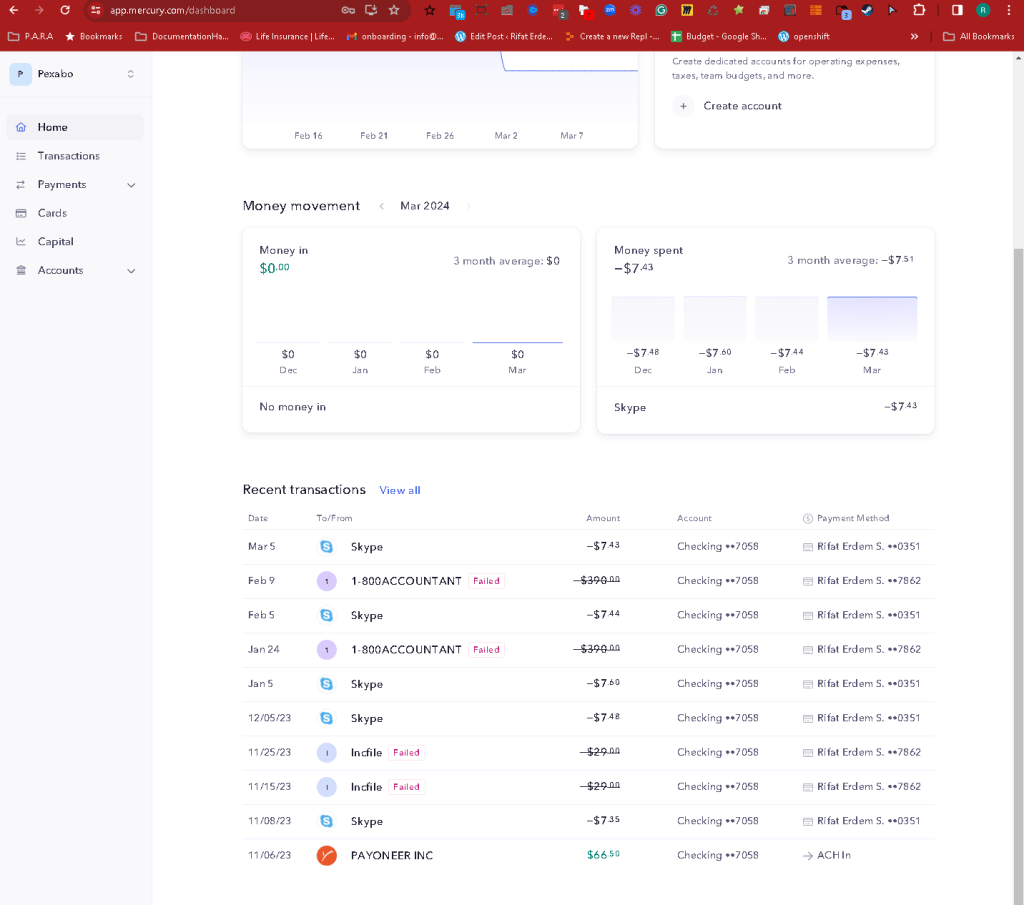Click the card icon on the Mar 5 row

[808, 547]
